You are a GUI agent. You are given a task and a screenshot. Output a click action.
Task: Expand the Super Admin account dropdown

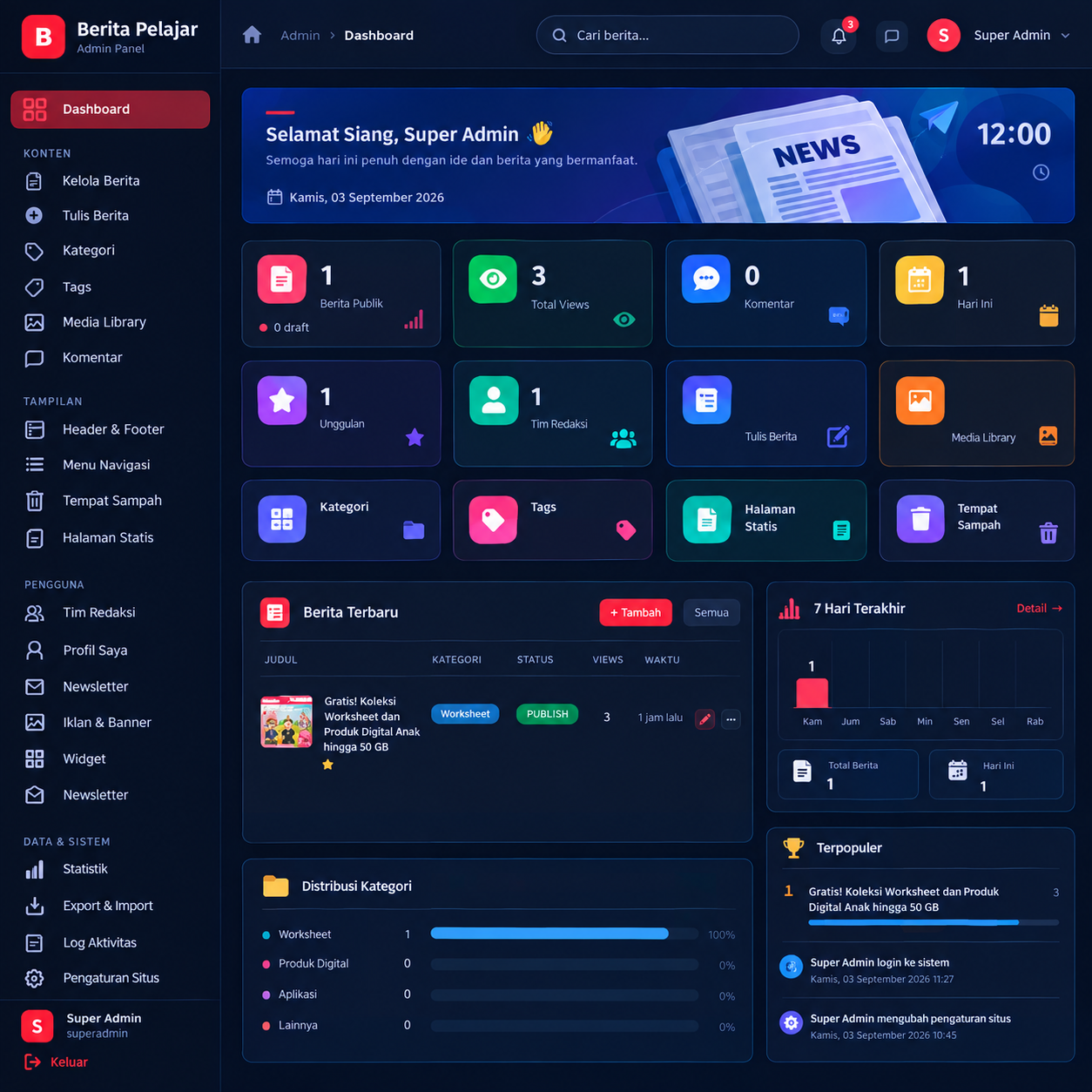(1000, 36)
